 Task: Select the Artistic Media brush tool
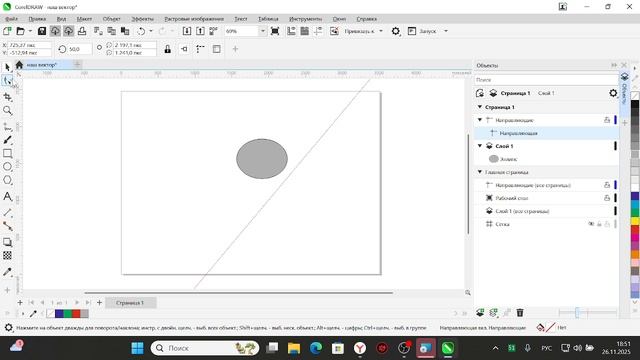pyautogui.click(x=7, y=140)
